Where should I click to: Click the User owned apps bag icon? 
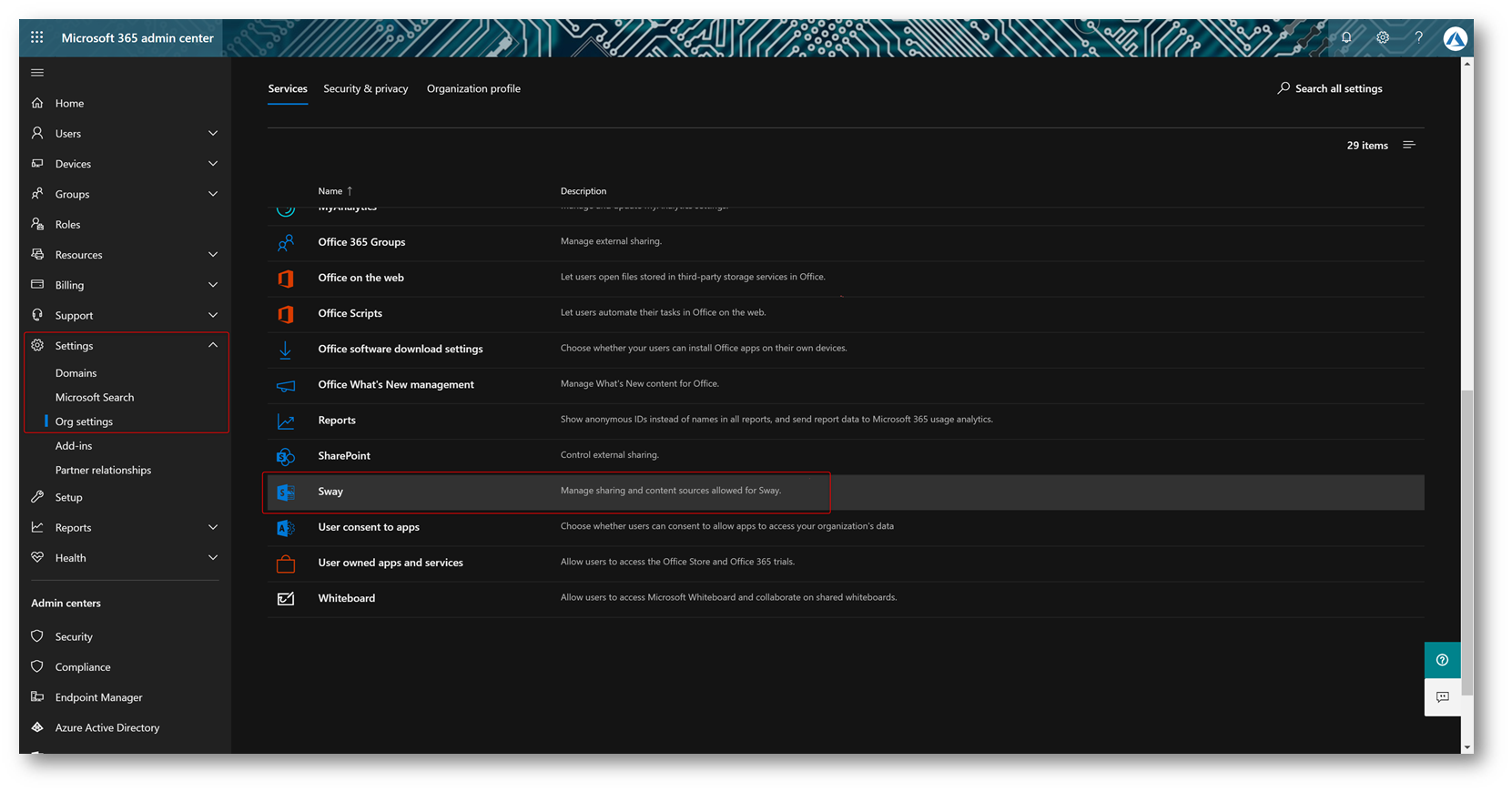point(286,564)
